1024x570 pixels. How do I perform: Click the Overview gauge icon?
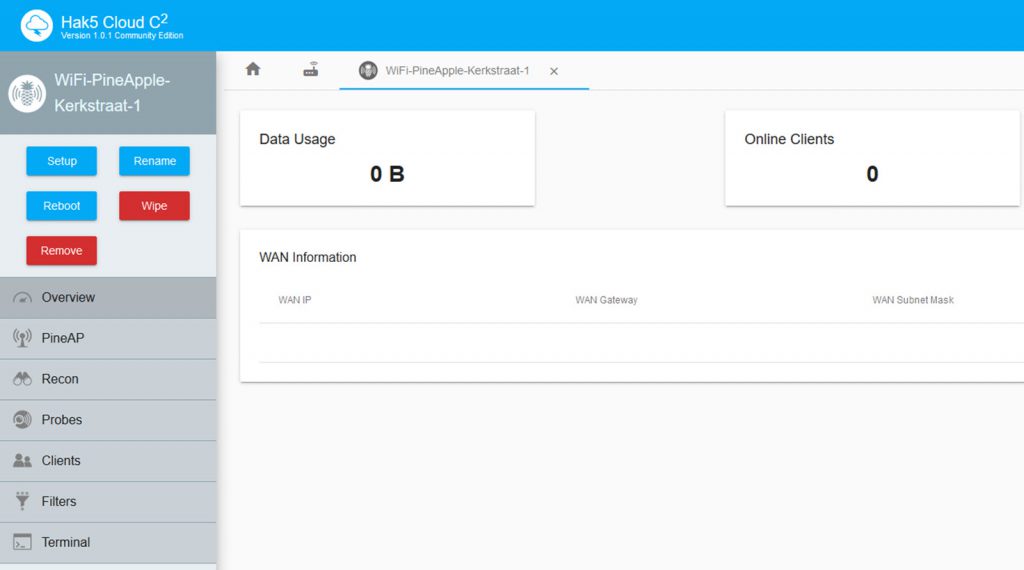click(22, 298)
